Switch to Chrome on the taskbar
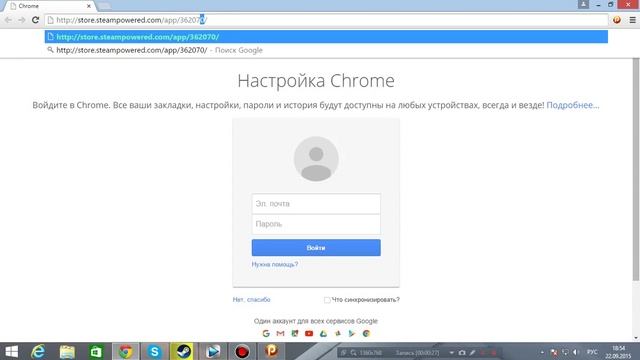Image resolution: width=640 pixels, height=360 pixels. (x=125, y=351)
